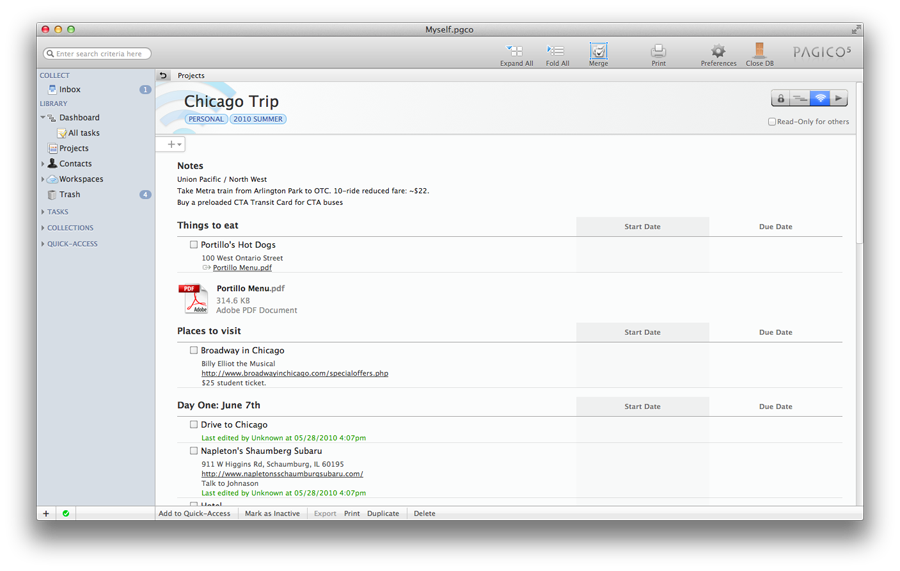Click Start Date header in Day One section
This screenshot has width=900, height=571.
point(642,406)
